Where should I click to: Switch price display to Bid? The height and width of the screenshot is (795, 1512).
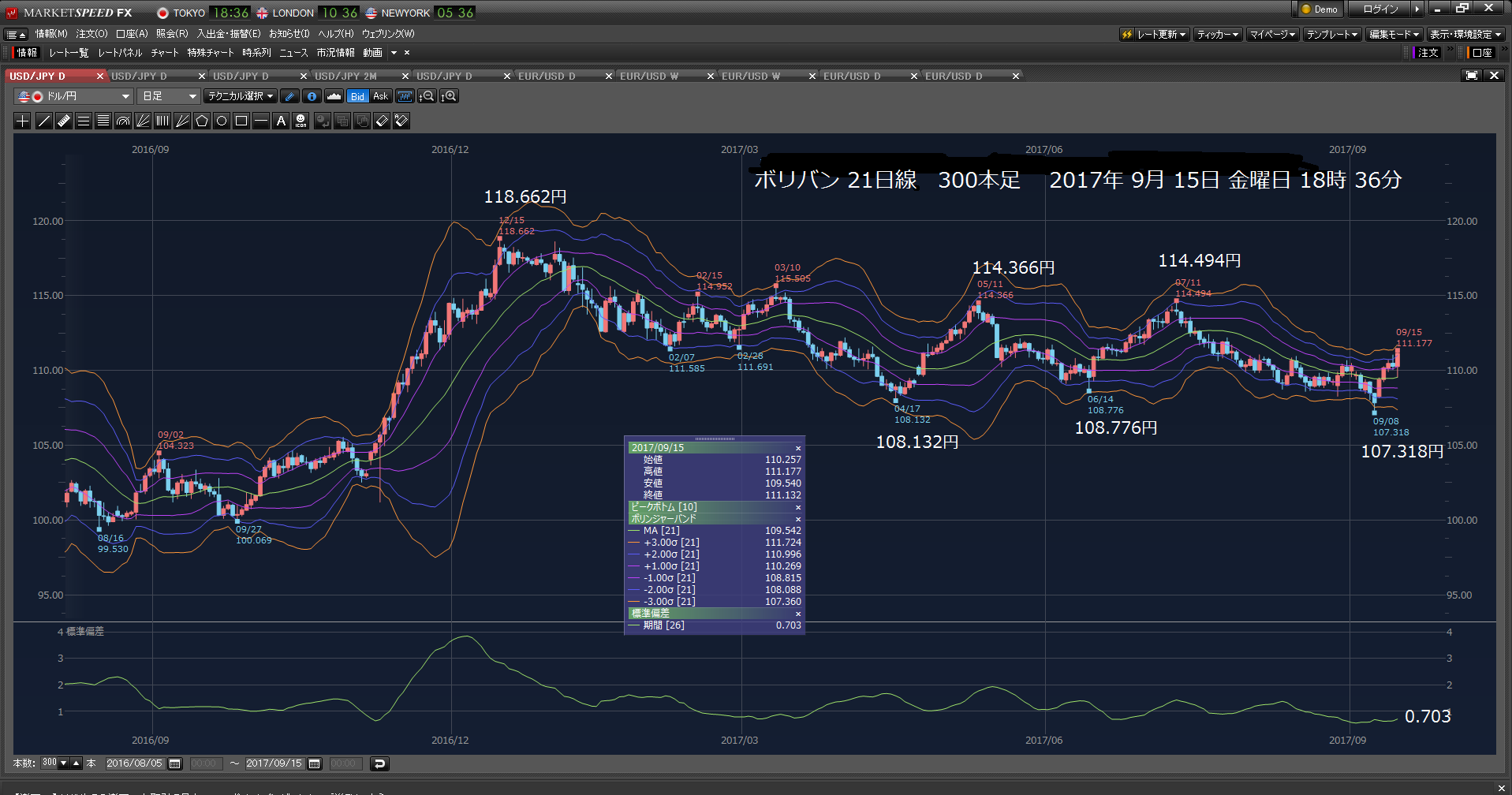tap(358, 96)
